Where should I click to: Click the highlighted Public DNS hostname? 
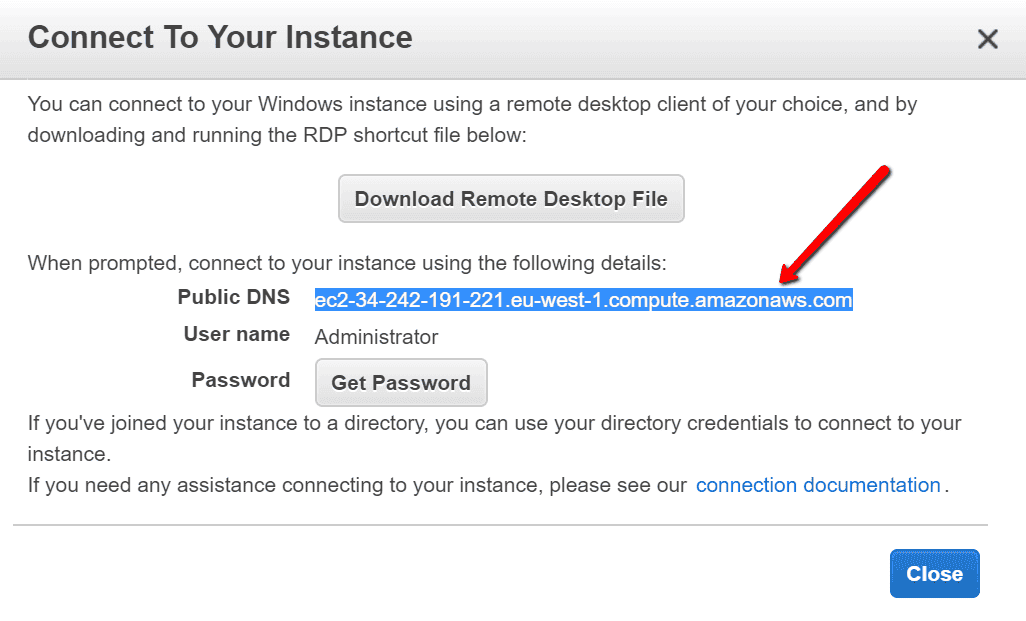(583, 300)
